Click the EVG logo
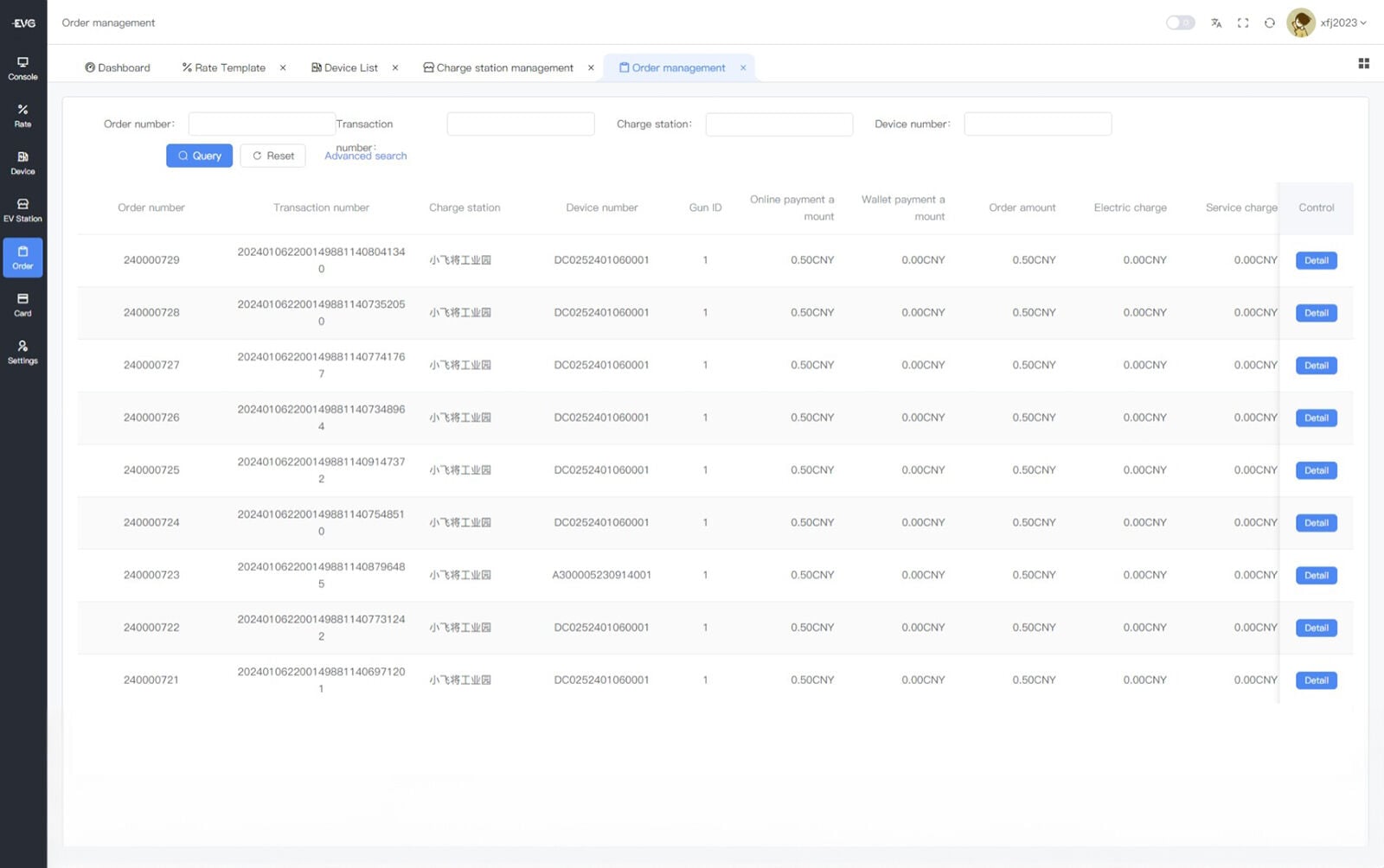The image size is (1384, 868). [x=23, y=22]
